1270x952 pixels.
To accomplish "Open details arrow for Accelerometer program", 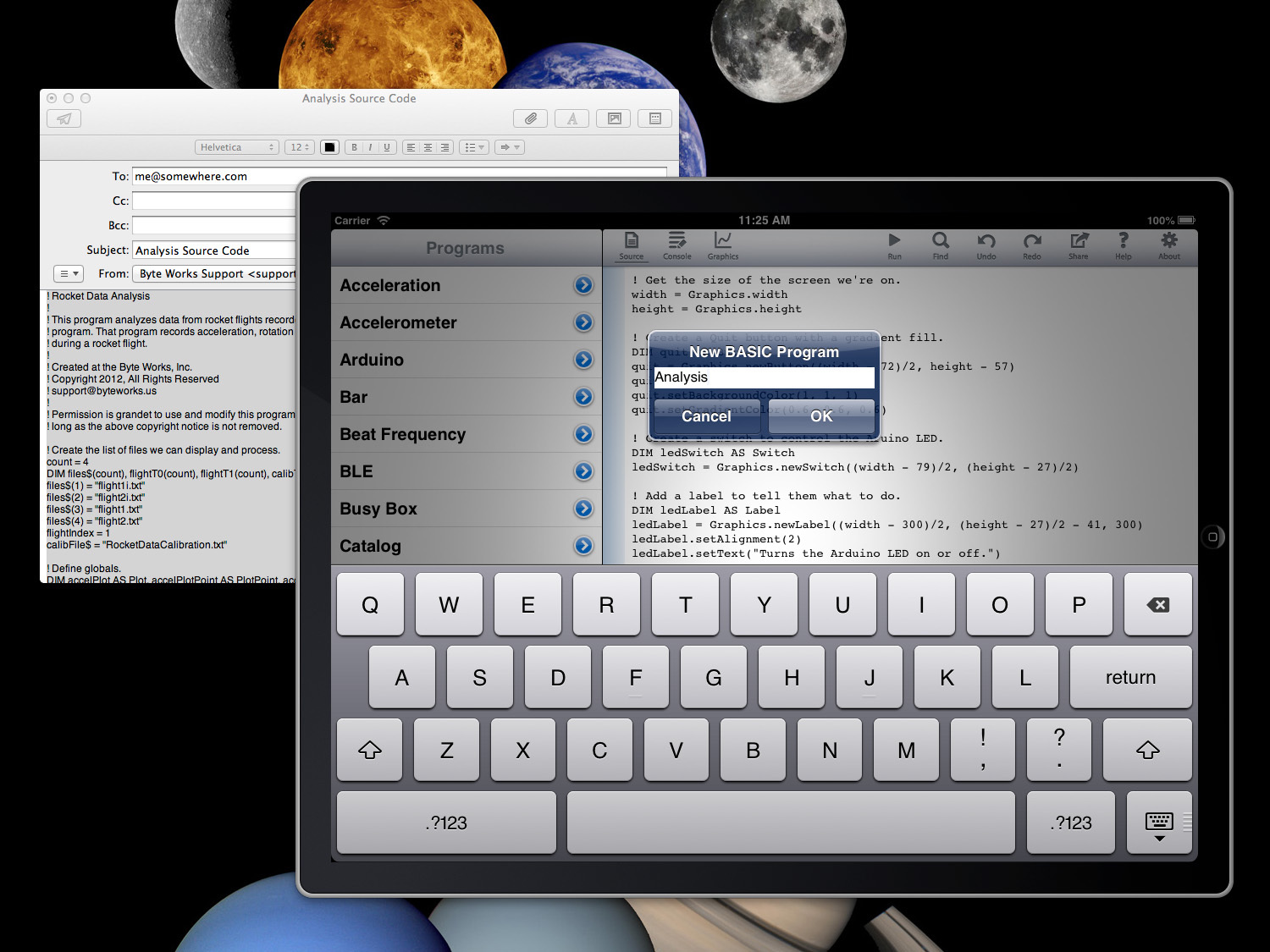I will [583, 322].
